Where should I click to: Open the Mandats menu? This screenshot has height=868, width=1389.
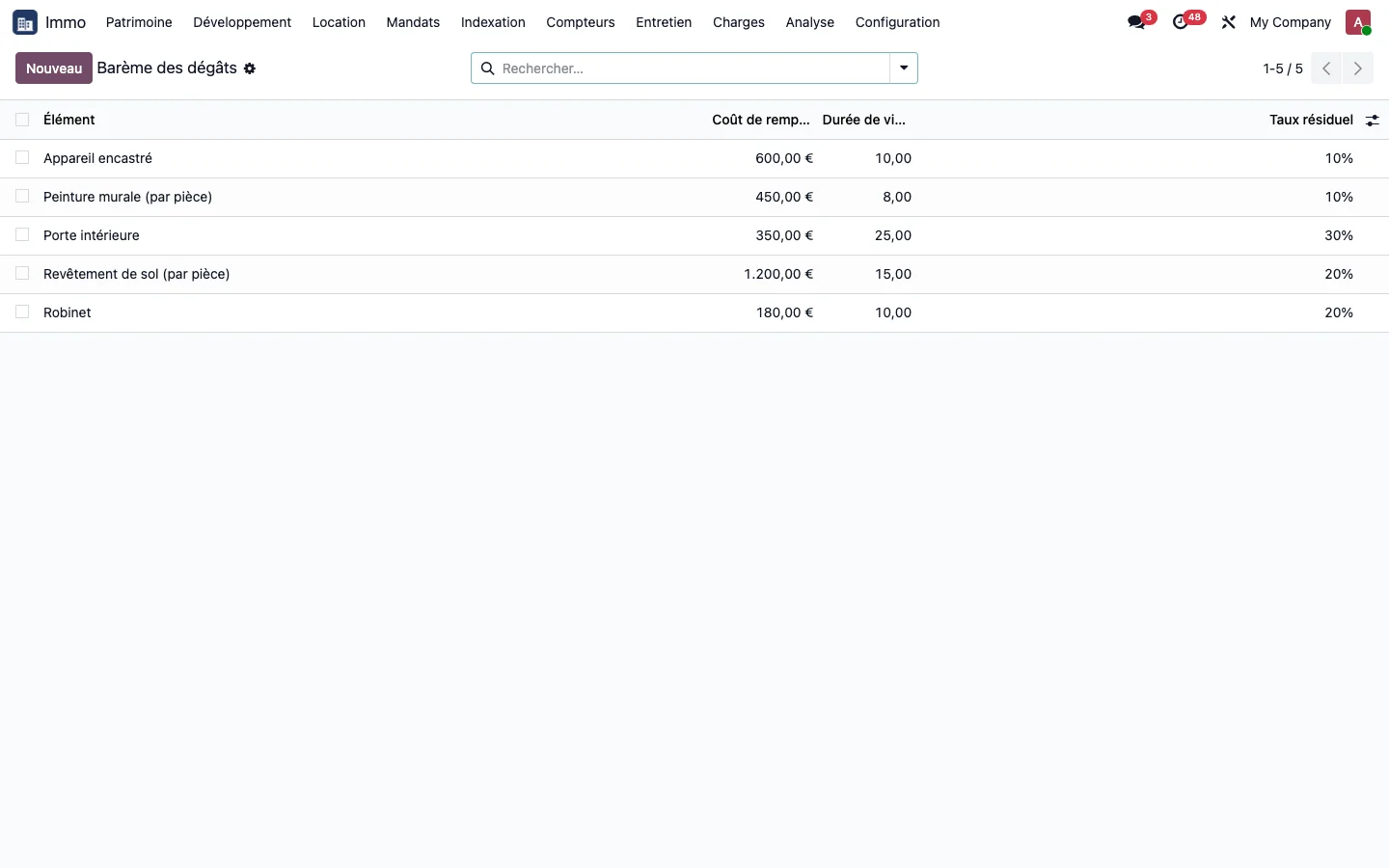413,22
